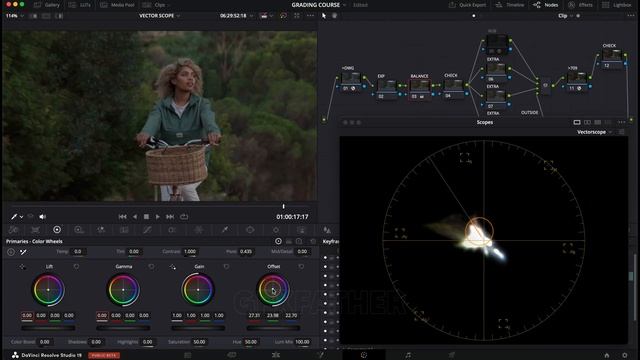
Task: Click the Gamma color wheel
Action: click(x=123, y=290)
